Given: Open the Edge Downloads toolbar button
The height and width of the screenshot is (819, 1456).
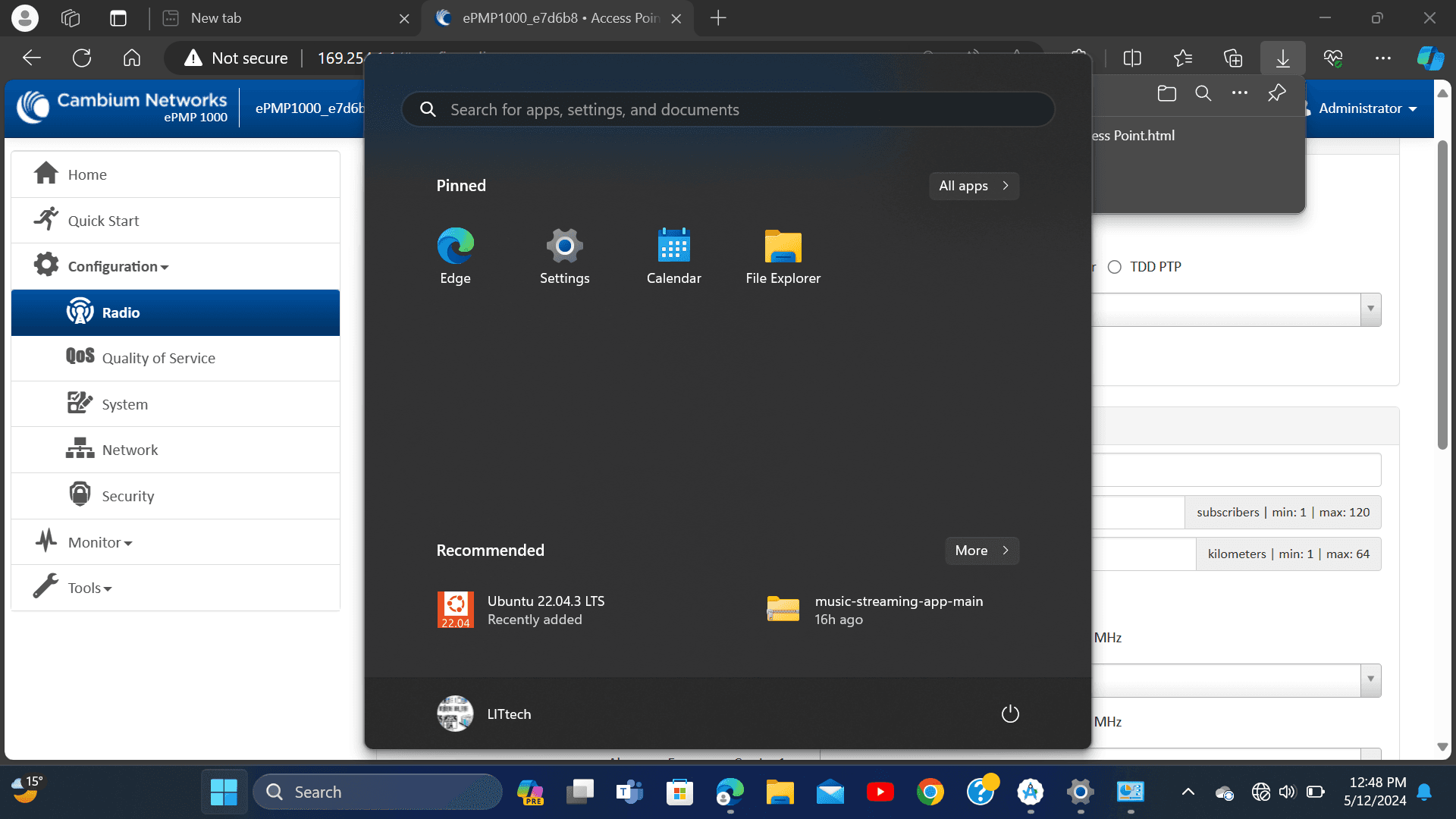Looking at the screenshot, I should (x=1283, y=58).
